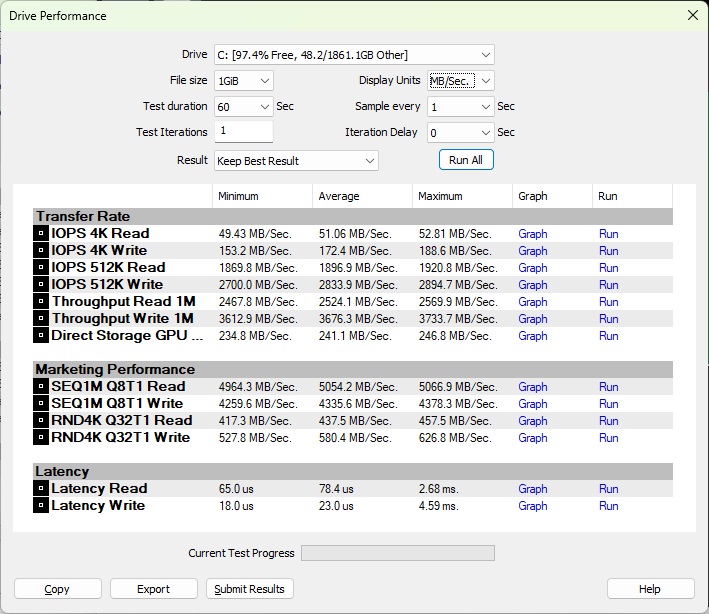
Task: Select the RND4K Q32T1 Write row icon
Action: [41, 438]
